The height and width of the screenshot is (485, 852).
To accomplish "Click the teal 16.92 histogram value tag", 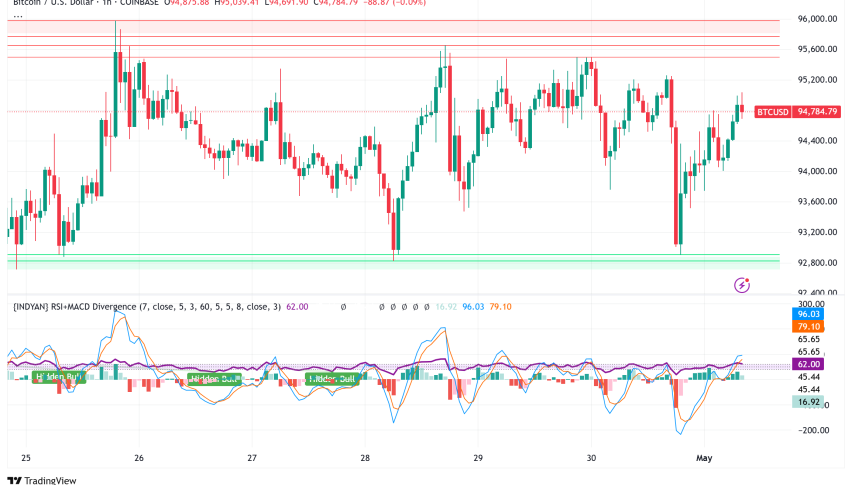I will click(808, 402).
